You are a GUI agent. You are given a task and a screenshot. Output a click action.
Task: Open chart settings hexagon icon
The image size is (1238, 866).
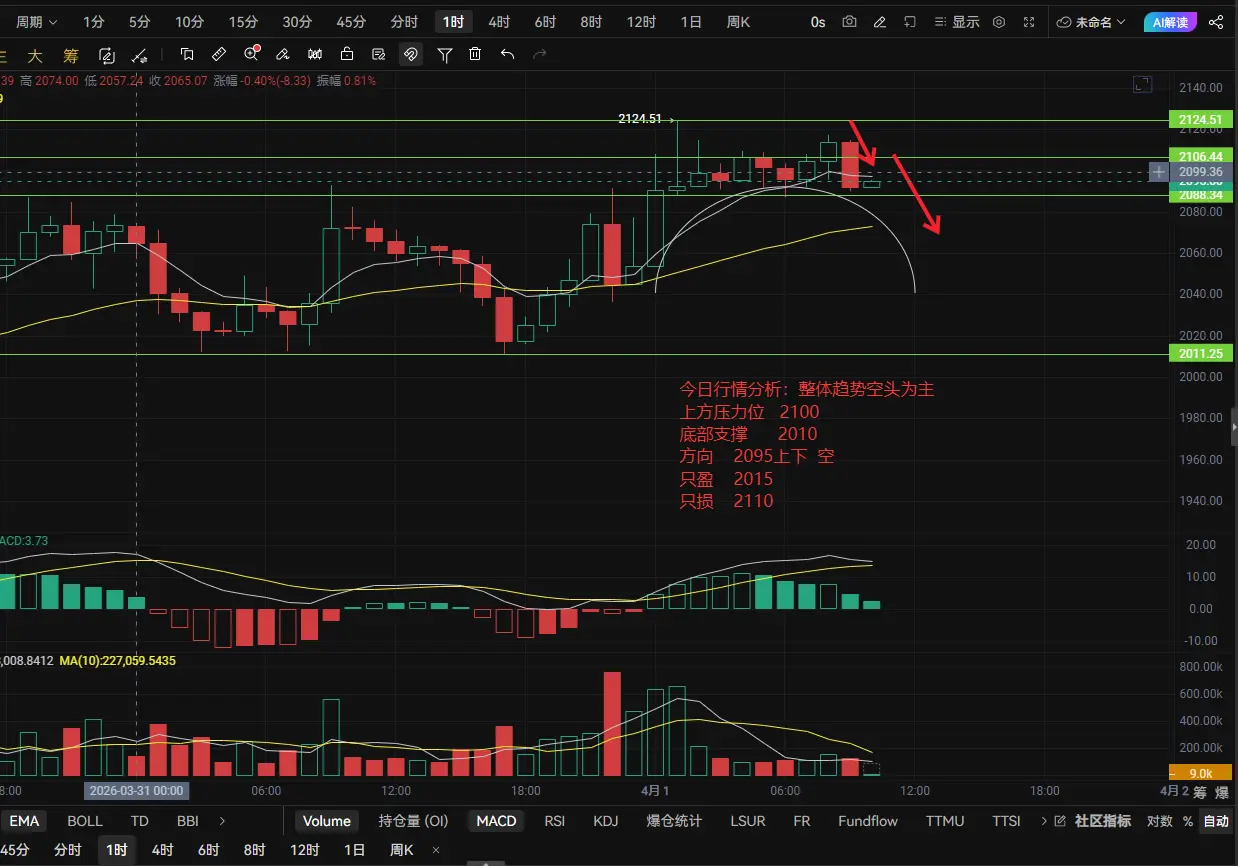[999, 22]
